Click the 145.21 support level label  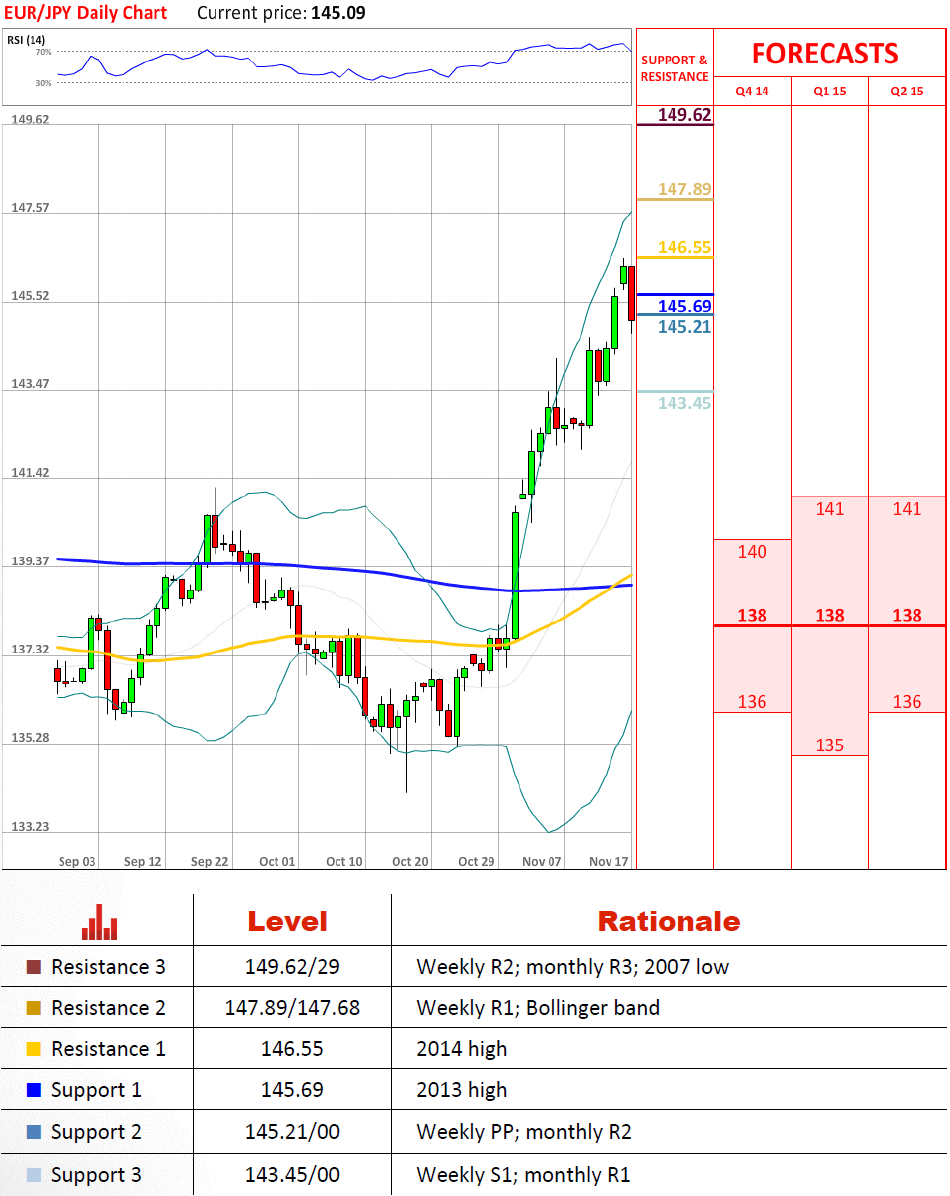tap(684, 326)
